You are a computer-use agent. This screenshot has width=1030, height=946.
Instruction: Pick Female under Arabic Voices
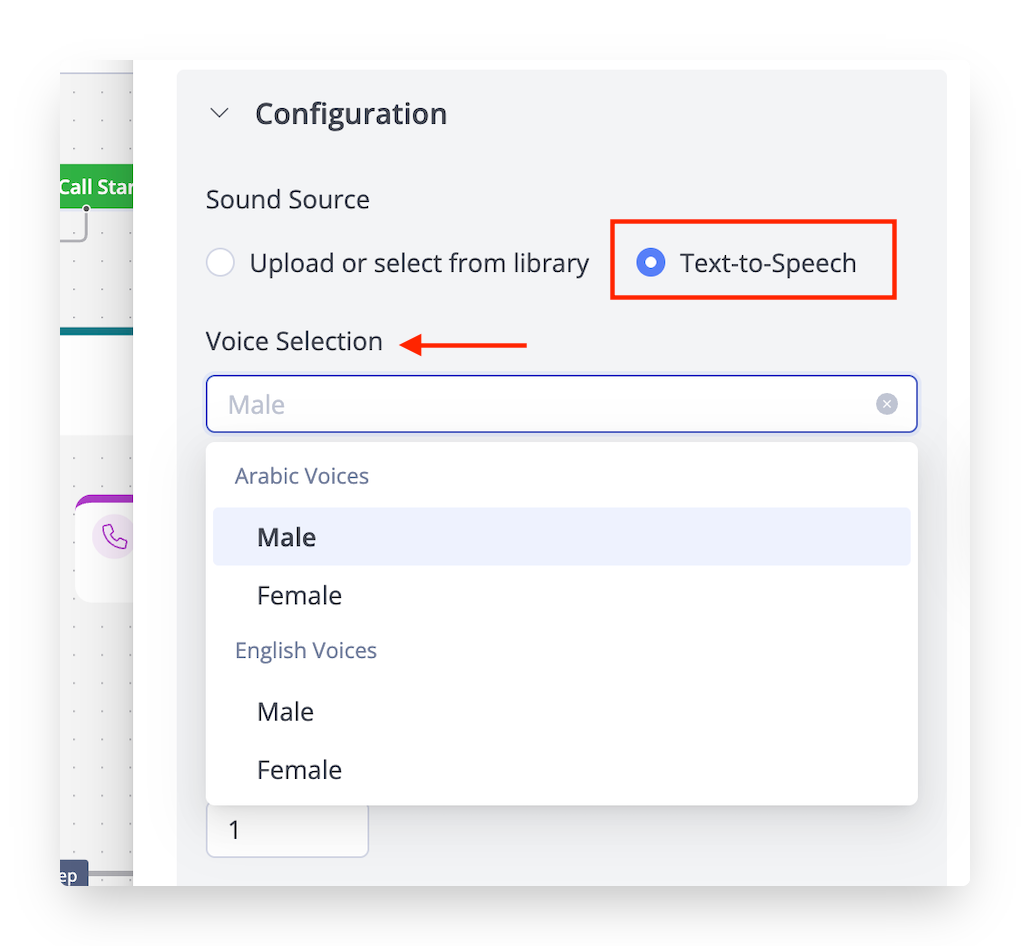[299, 595]
